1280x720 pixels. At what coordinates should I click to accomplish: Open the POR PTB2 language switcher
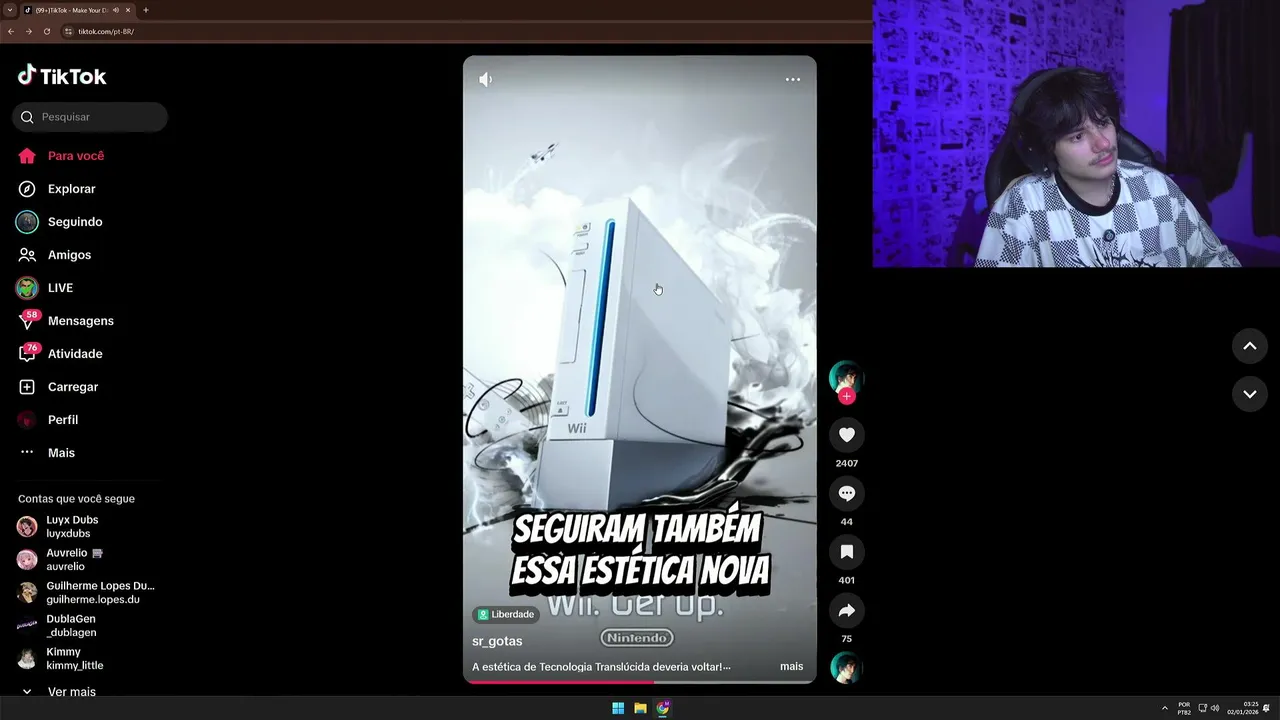[1184, 708]
